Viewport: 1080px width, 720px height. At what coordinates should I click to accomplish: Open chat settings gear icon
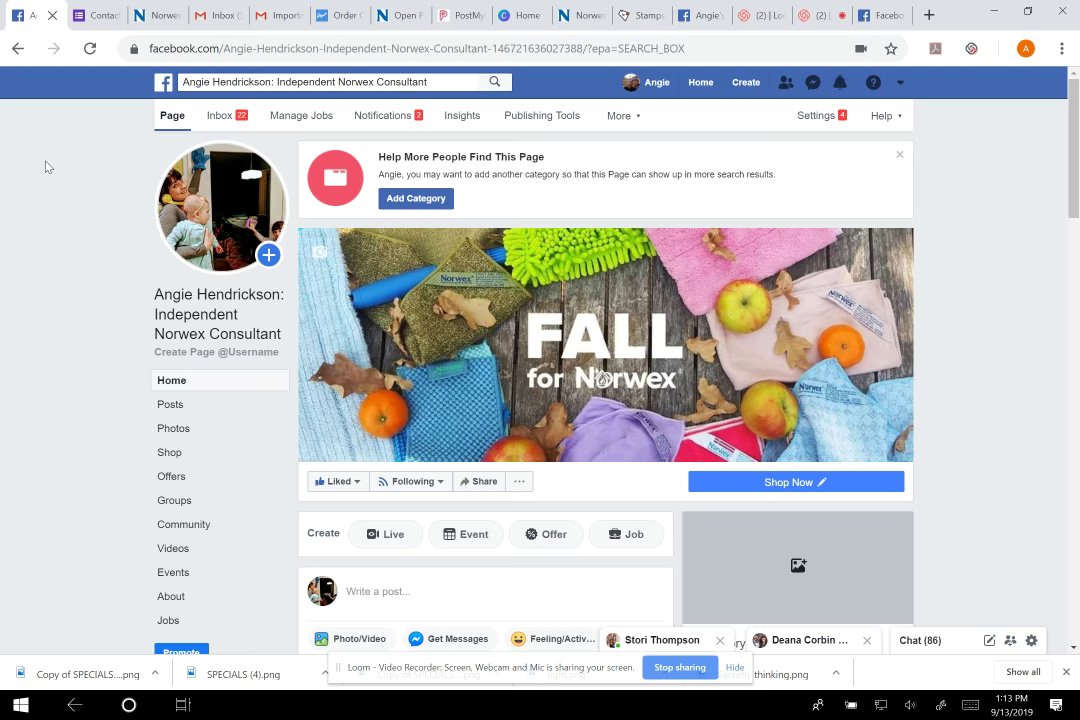click(1031, 641)
